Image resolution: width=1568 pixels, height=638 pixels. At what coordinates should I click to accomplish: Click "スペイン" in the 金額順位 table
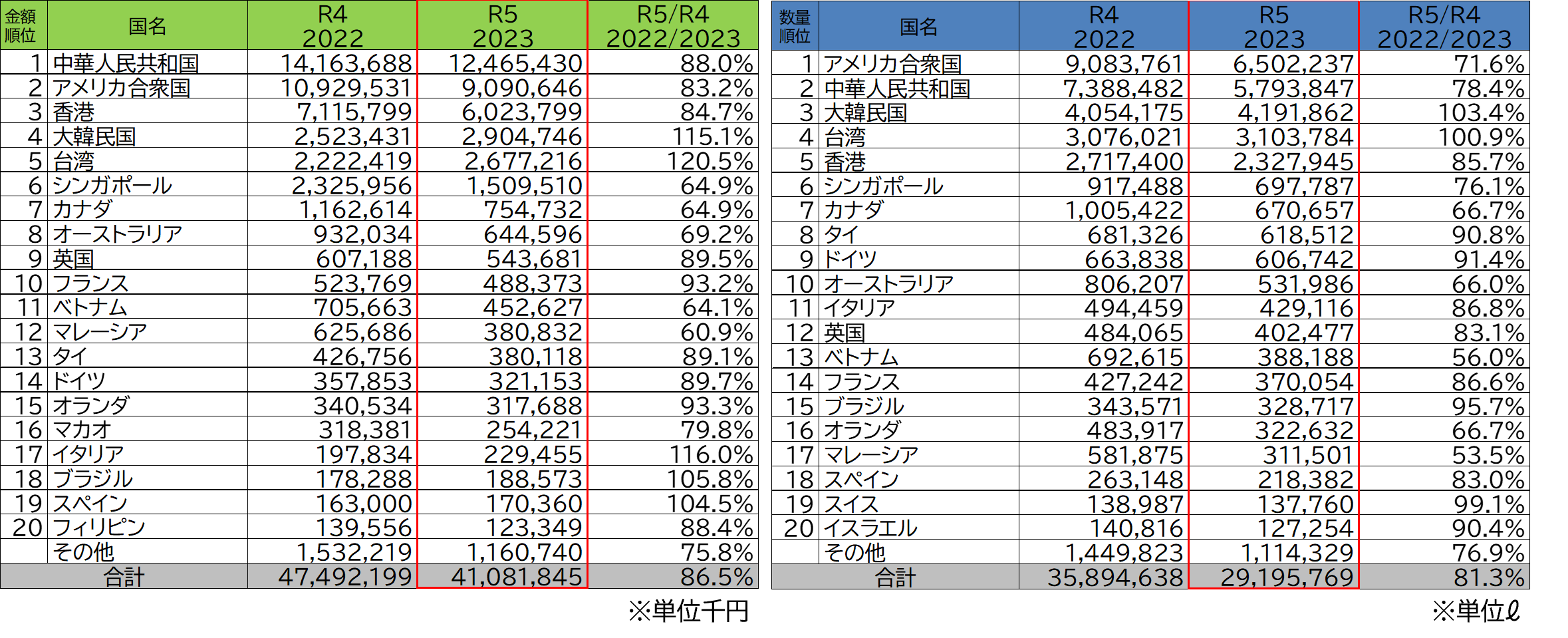148,503
